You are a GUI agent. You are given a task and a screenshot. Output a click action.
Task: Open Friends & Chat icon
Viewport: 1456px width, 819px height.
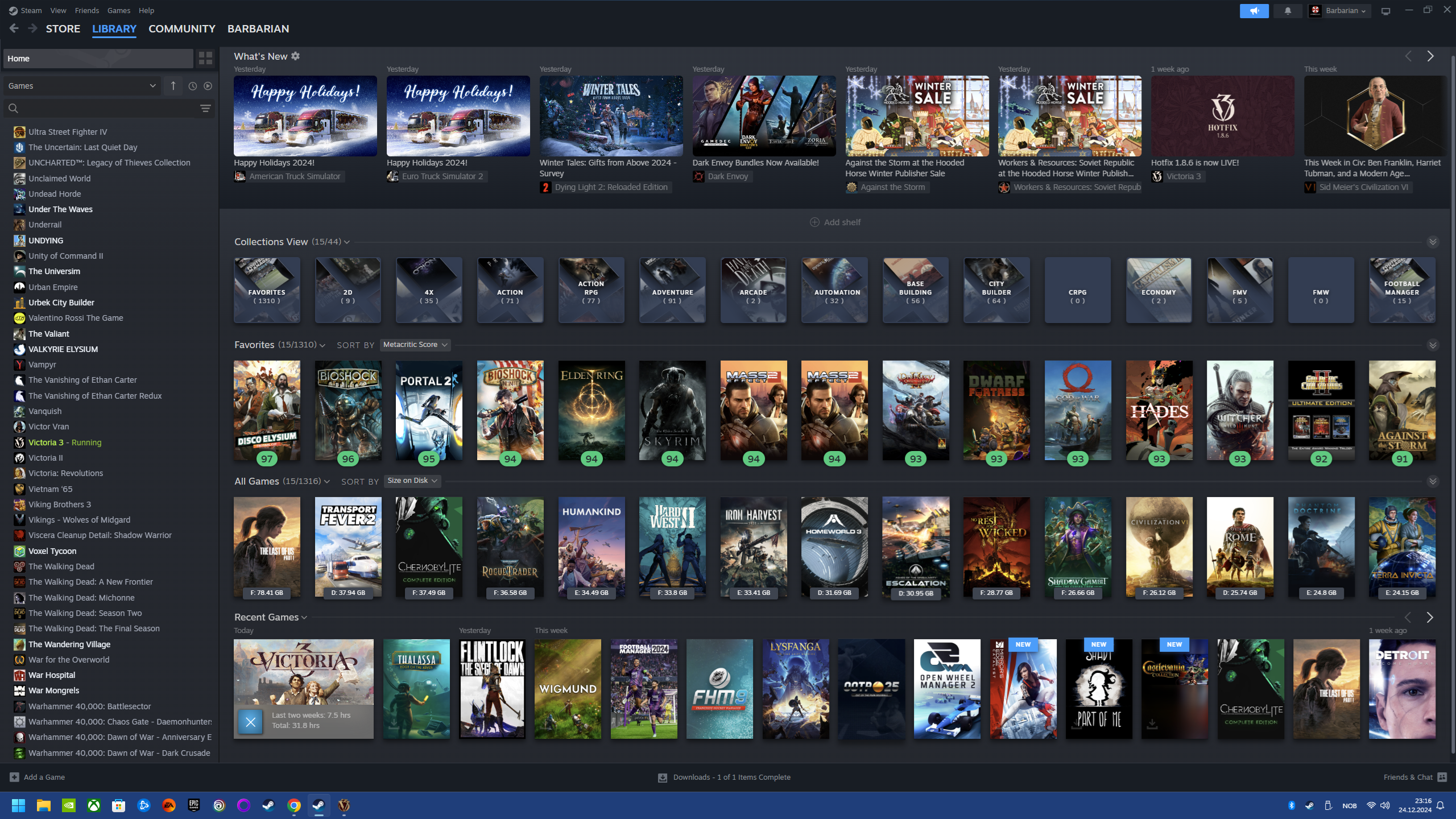[x=1442, y=777]
